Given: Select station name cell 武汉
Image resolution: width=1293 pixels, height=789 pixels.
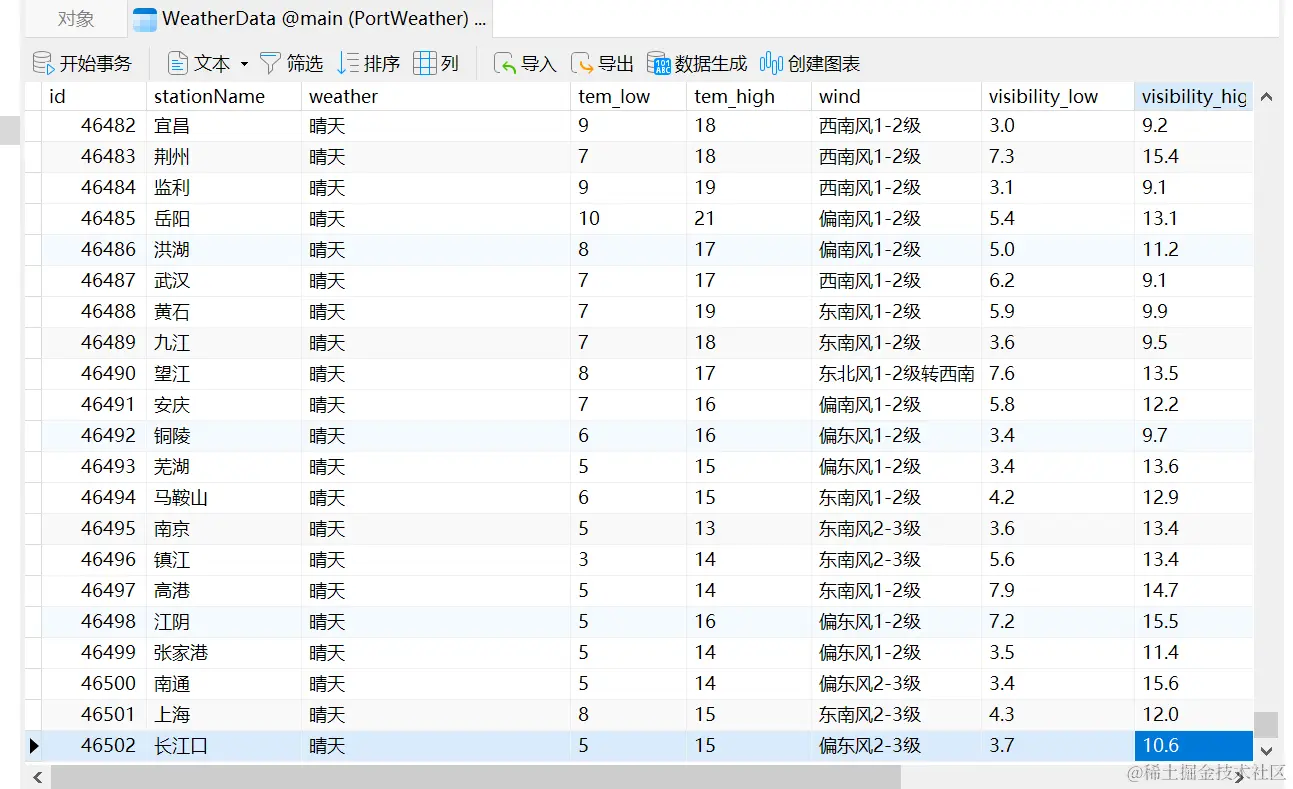Looking at the screenshot, I should (224, 280).
